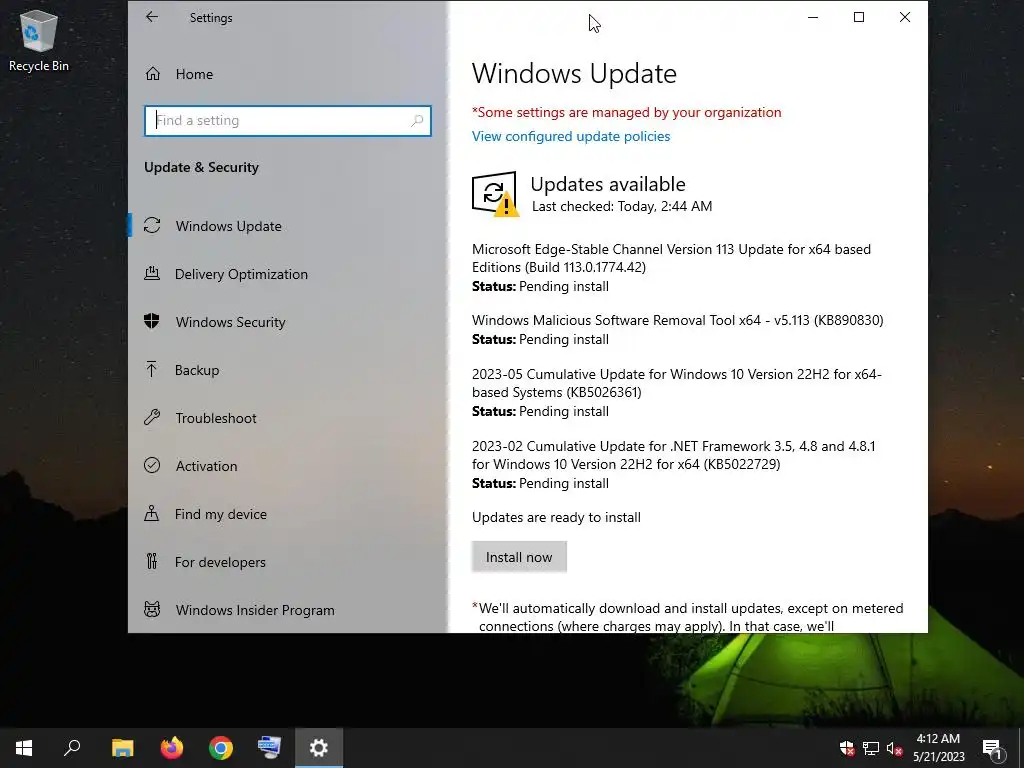
Task: Click the Windows Update page title
Action: click(574, 74)
